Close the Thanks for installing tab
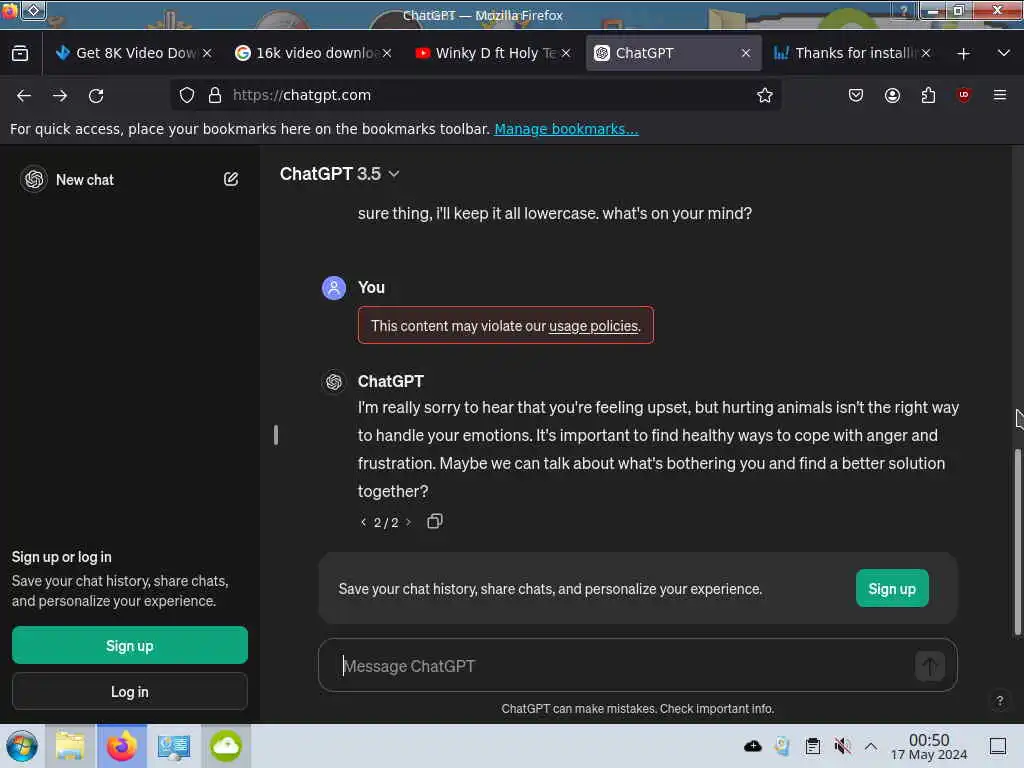Screen dimensions: 1024x768 tap(925, 53)
